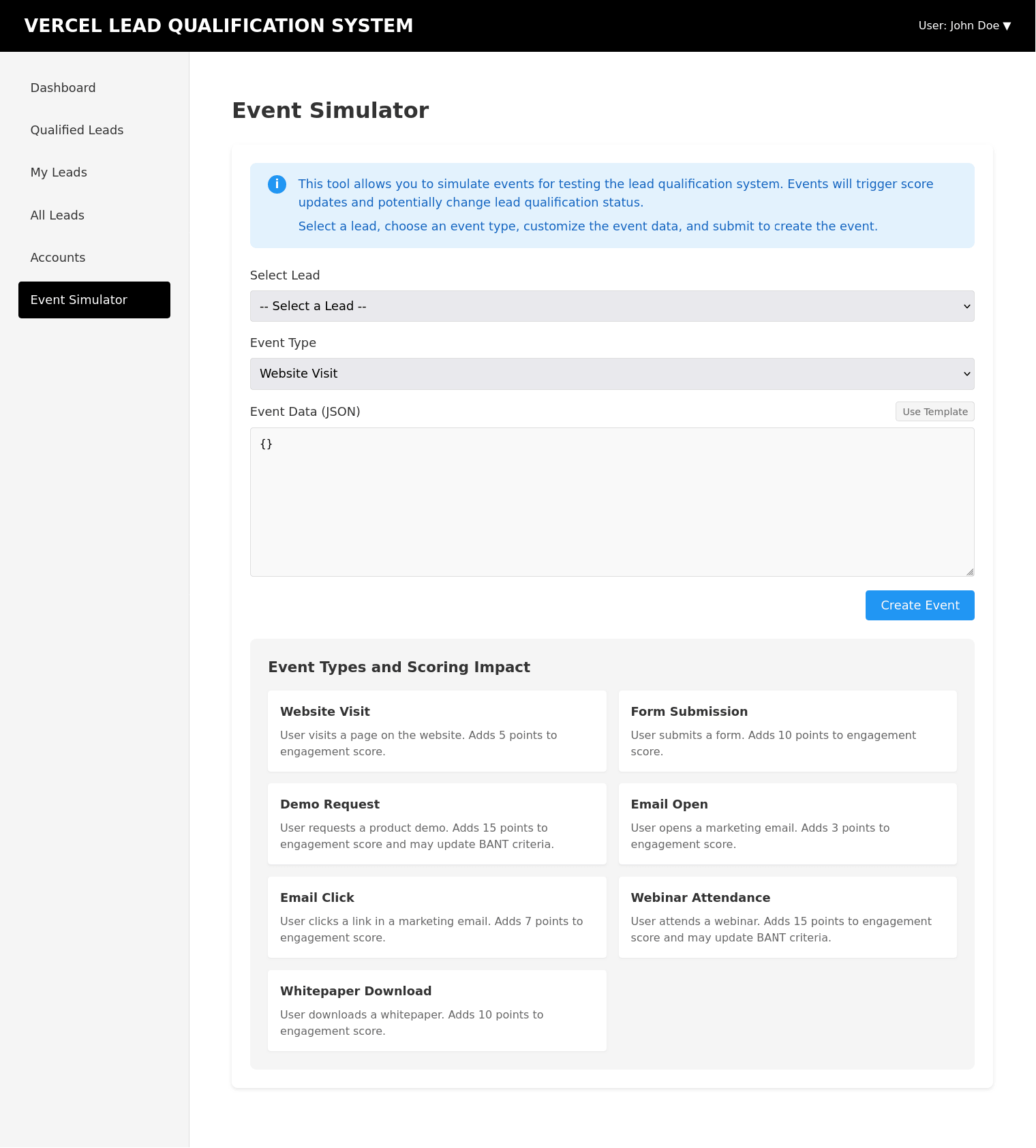Screen dimensions: 1036x1148
Task: Click the Form Submission scoring card
Action: coord(787,731)
